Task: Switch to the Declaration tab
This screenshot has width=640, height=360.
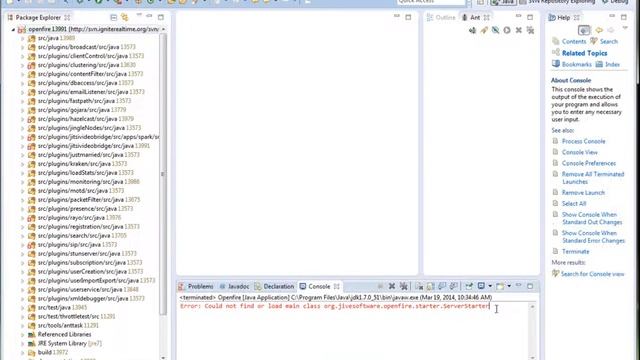Action: click(274, 286)
